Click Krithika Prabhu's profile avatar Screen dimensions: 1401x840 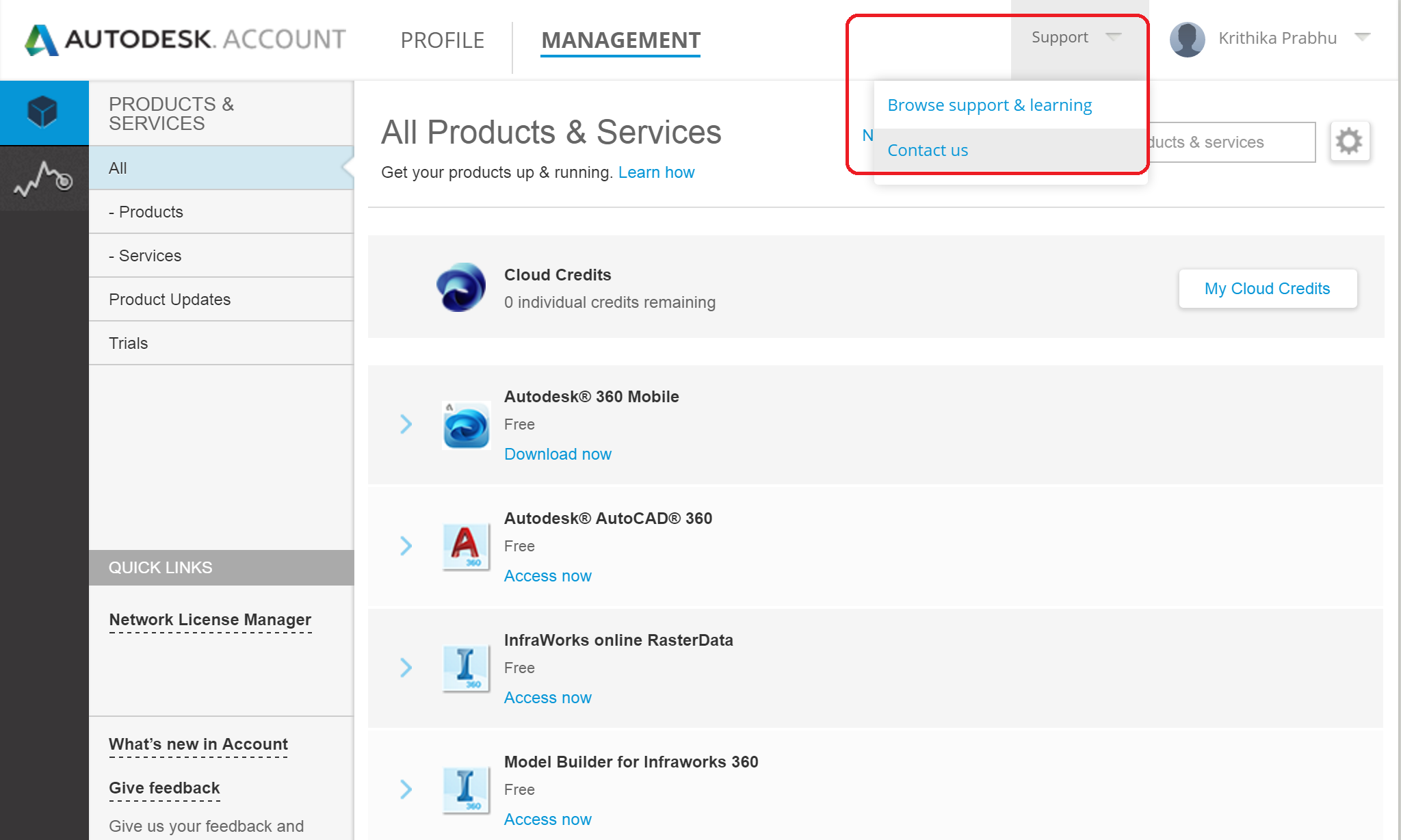(x=1187, y=39)
